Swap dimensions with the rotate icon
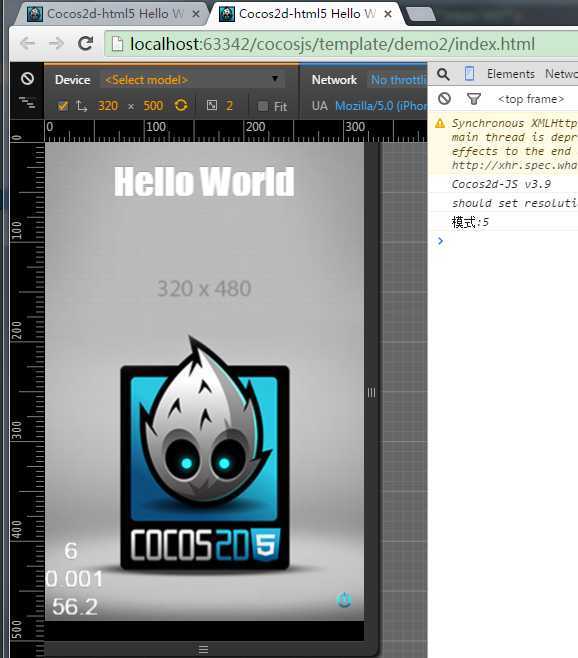This screenshot has height=658, width=578. pos(181,105)
